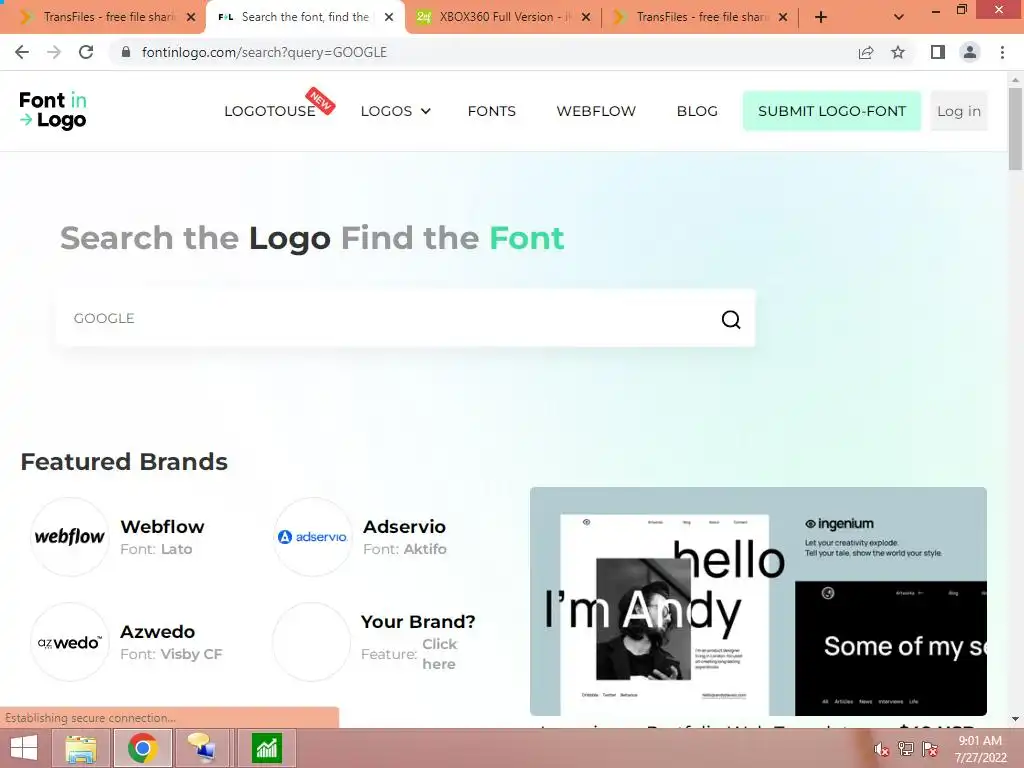Bookmark this page with star

(898, 52)
